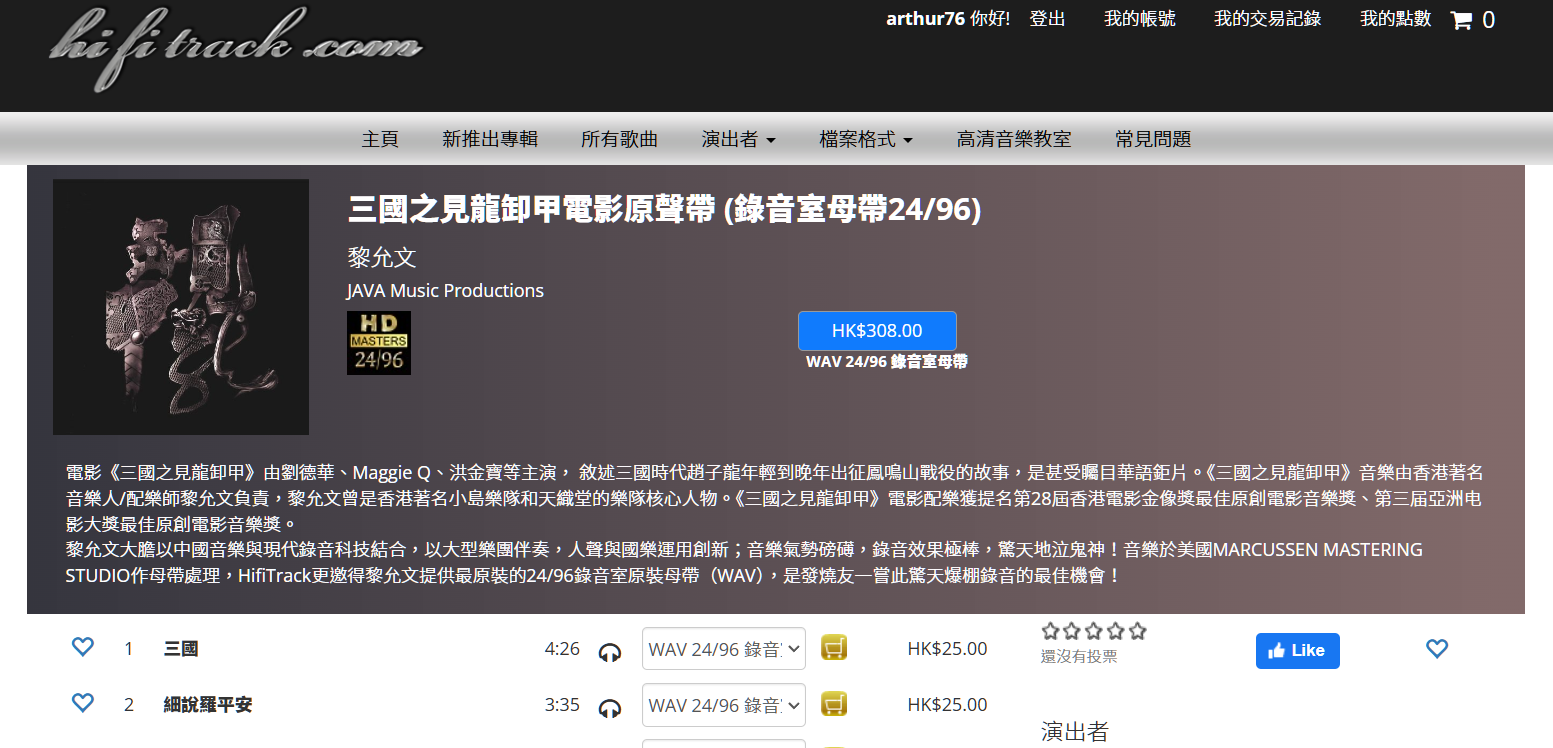Viewport: 1553px width, 748px height.
Task: Click track title 三國
Action: point(181,649)
